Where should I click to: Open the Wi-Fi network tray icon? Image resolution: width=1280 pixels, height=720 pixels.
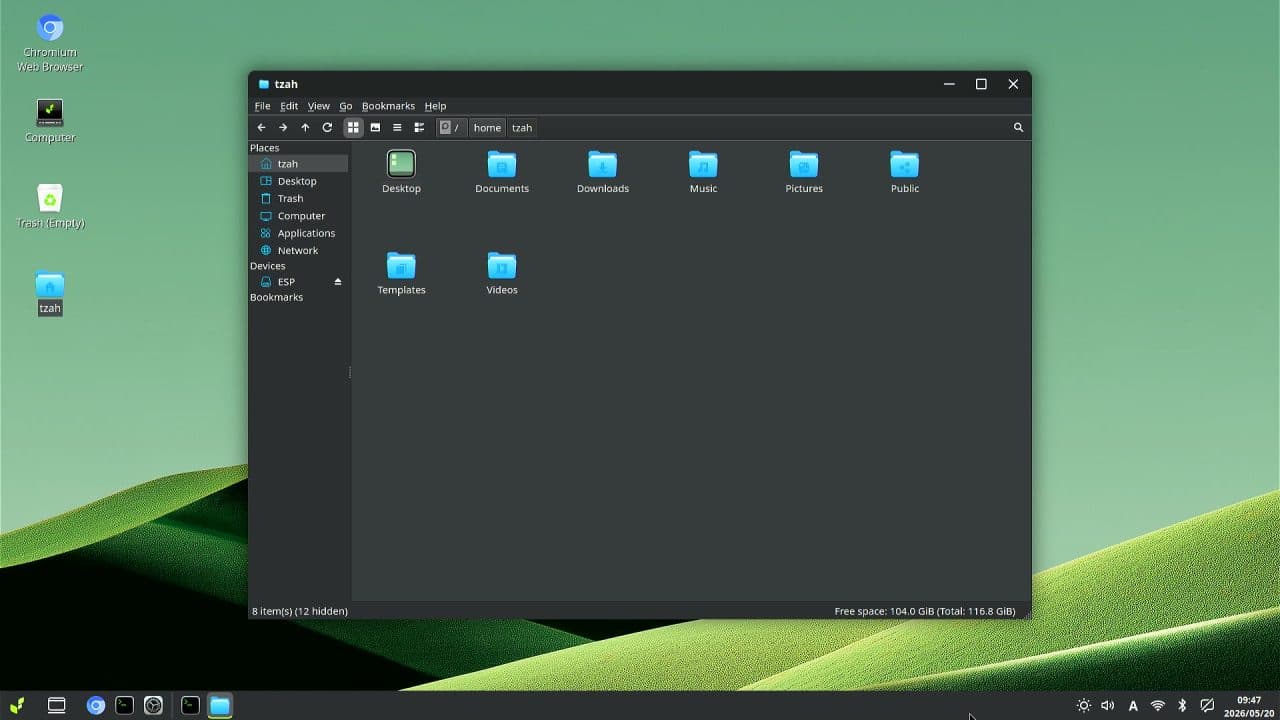point(1157,705)
